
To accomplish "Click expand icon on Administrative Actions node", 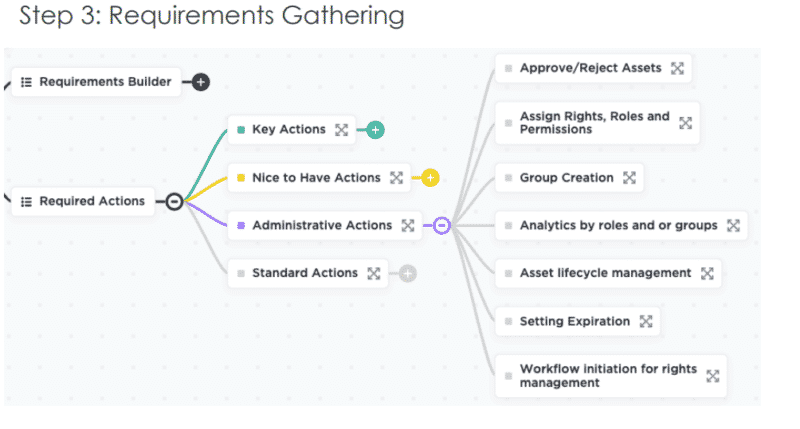I will pyautogui.click(x=408, y=225).
